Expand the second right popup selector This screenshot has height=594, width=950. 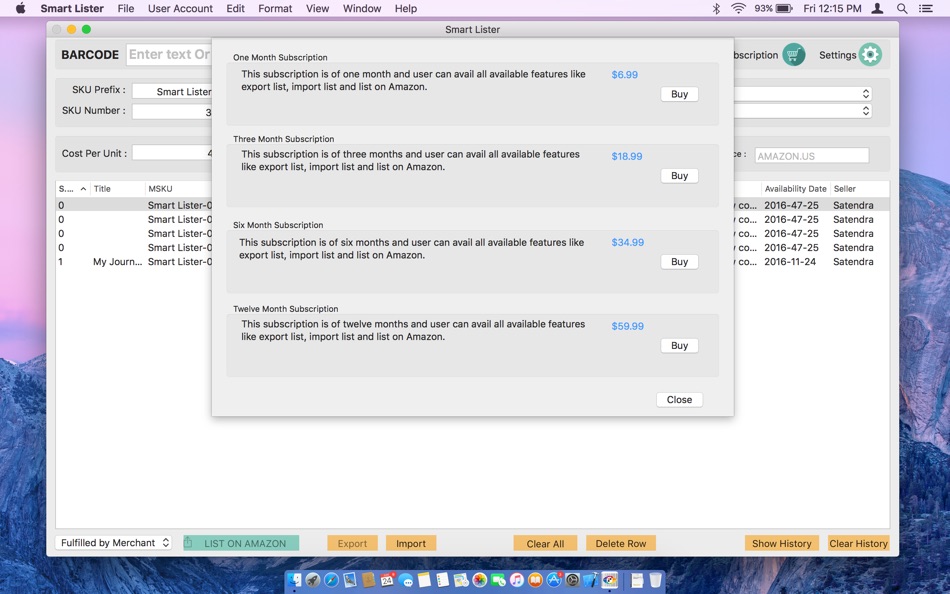(x=803, y=111)
